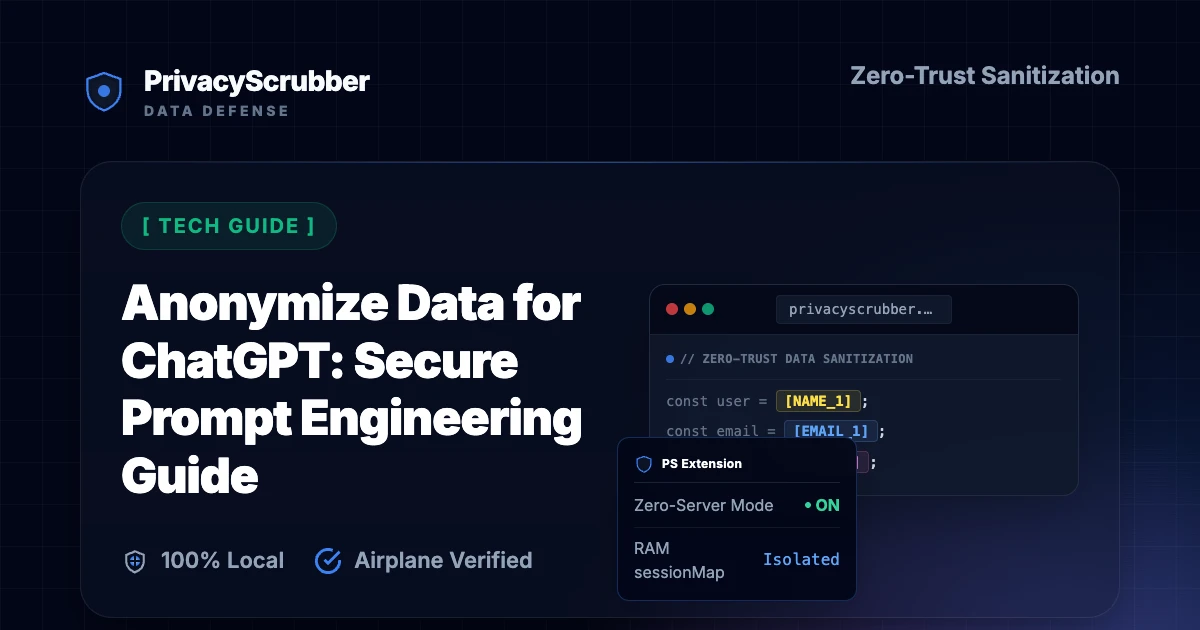Click the Zero-Server Mode label
Screen dimensions: 1200x630
click(x=704, y=505)
